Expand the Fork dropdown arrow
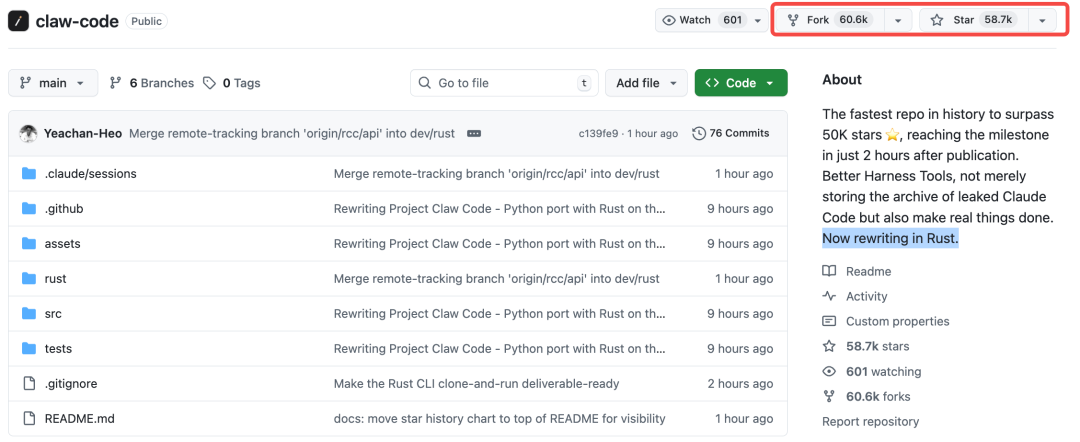The height and width of the screenshot is (442, 1080). (x=897, y=20)
